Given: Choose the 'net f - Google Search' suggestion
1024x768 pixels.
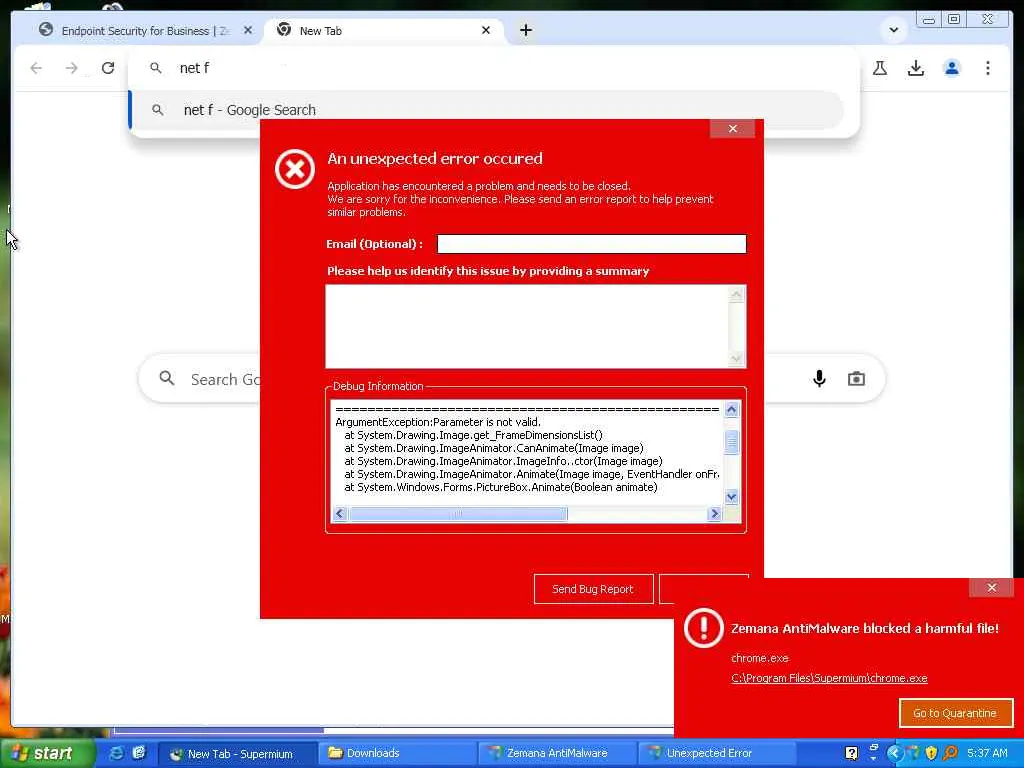Looking at the screenshot, I should pyautogui.click(x=486, y=110).
